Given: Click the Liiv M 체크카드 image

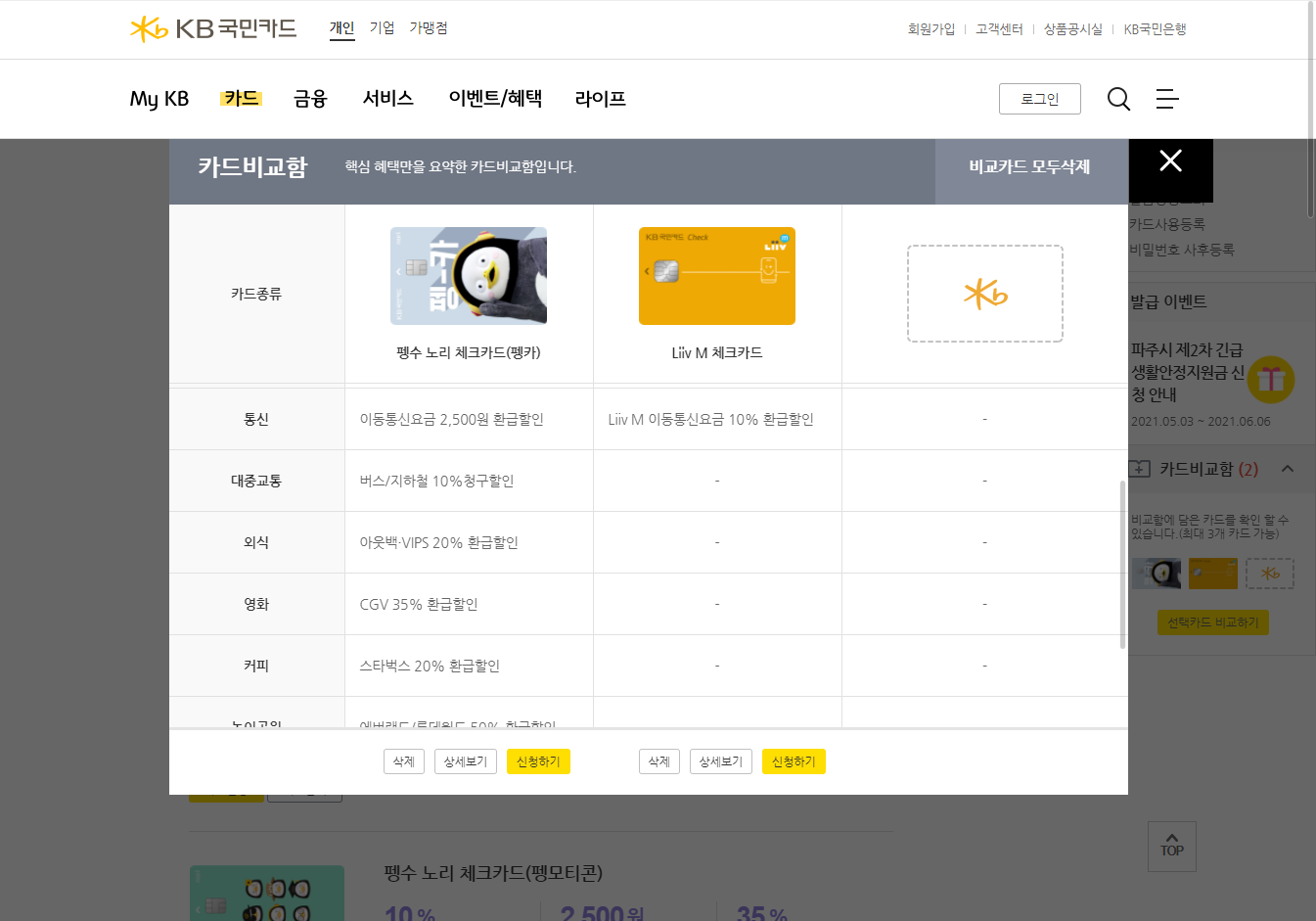Looking at the screenshot, I should (717, 276).
